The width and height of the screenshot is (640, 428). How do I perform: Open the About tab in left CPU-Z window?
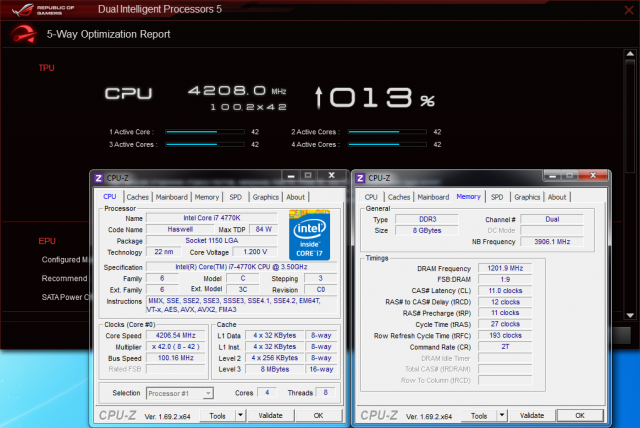coord(296,197)
